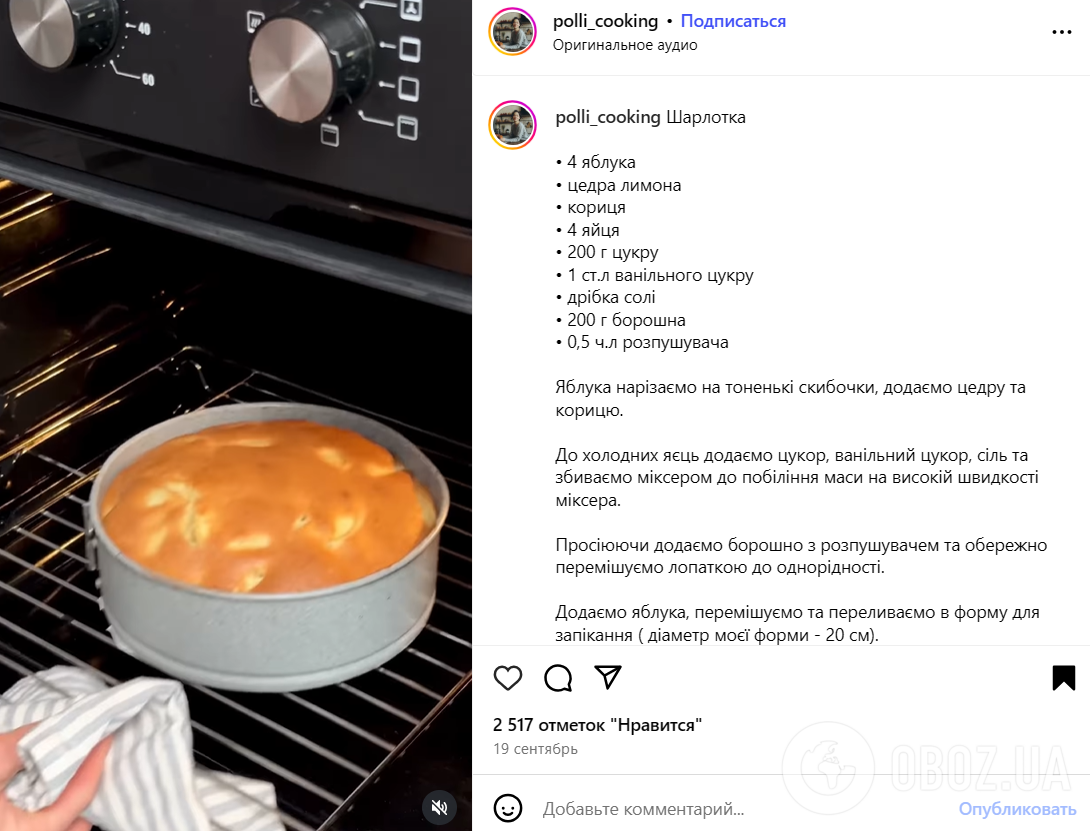
Task: Open comments via speech bubble icon
Action: pos(558,677)
